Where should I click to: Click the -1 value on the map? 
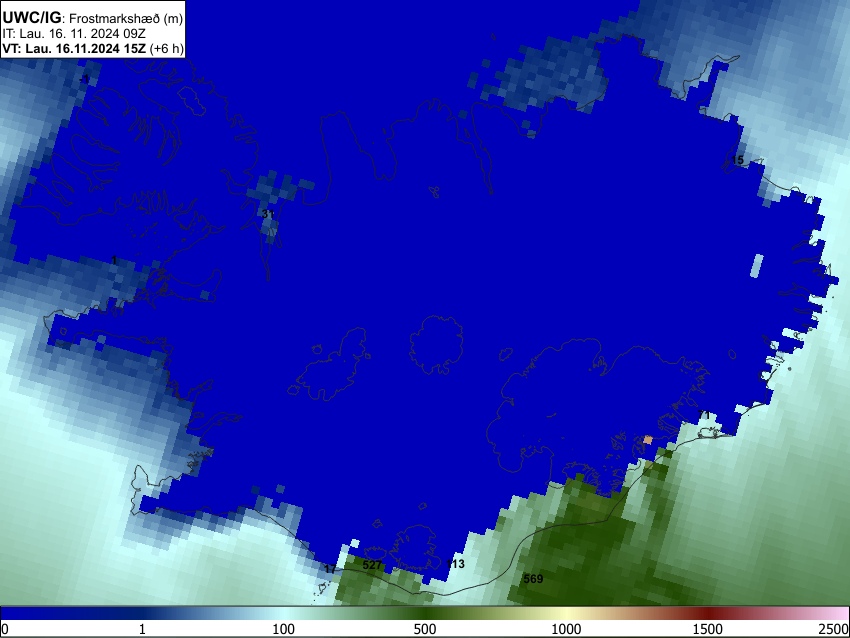pos(85,80)
